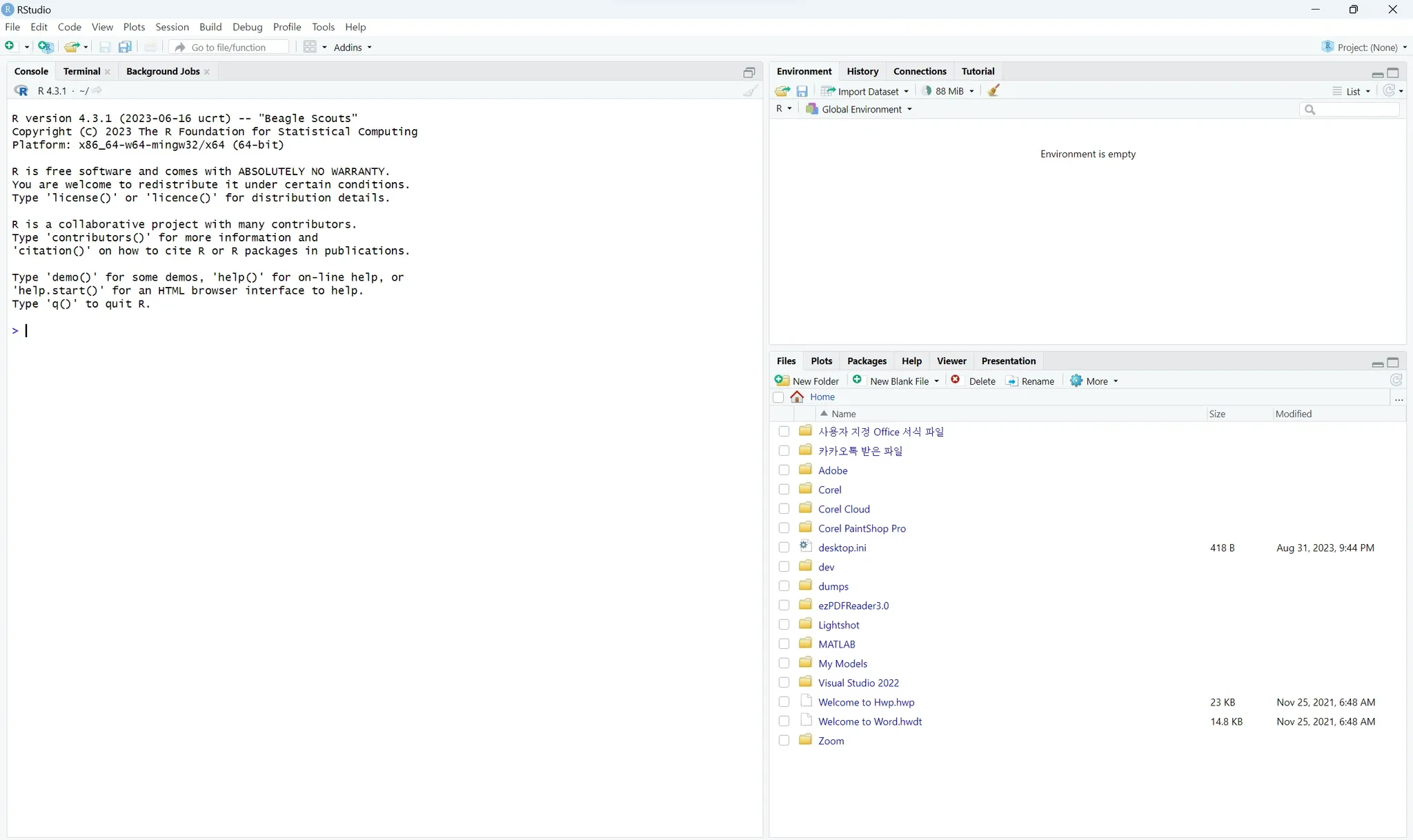Click the Home directory icon
Screen dimensions: 1413x840
point(797,397)
